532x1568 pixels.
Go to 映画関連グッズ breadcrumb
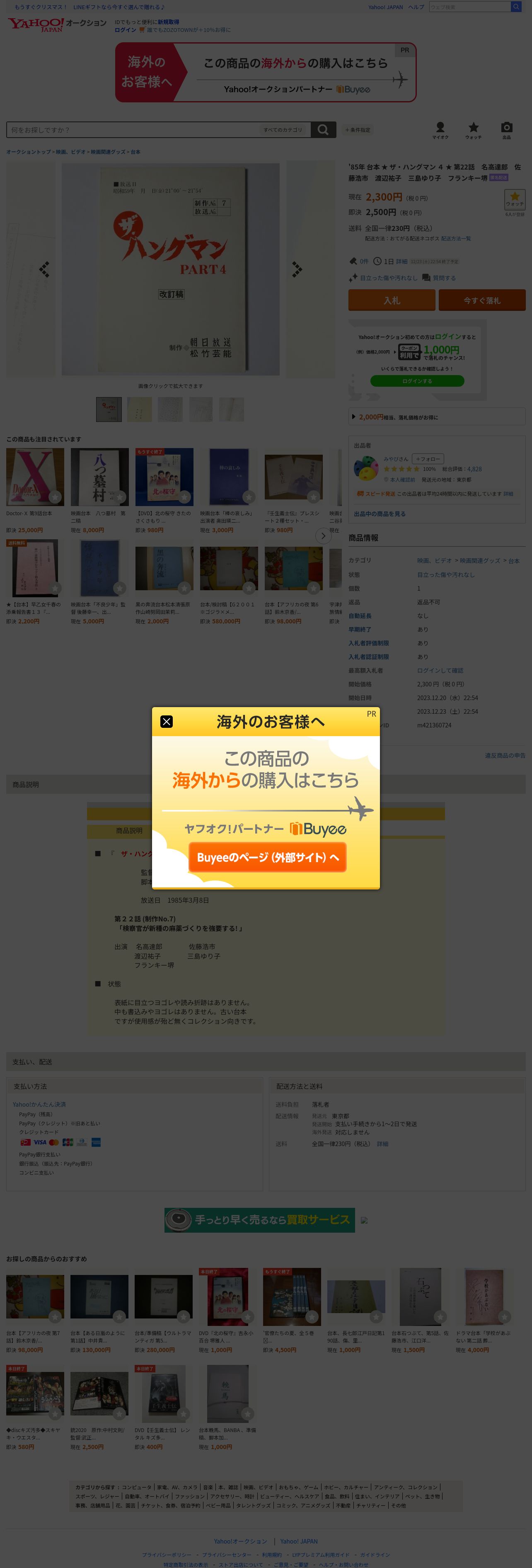click(109, 152)
